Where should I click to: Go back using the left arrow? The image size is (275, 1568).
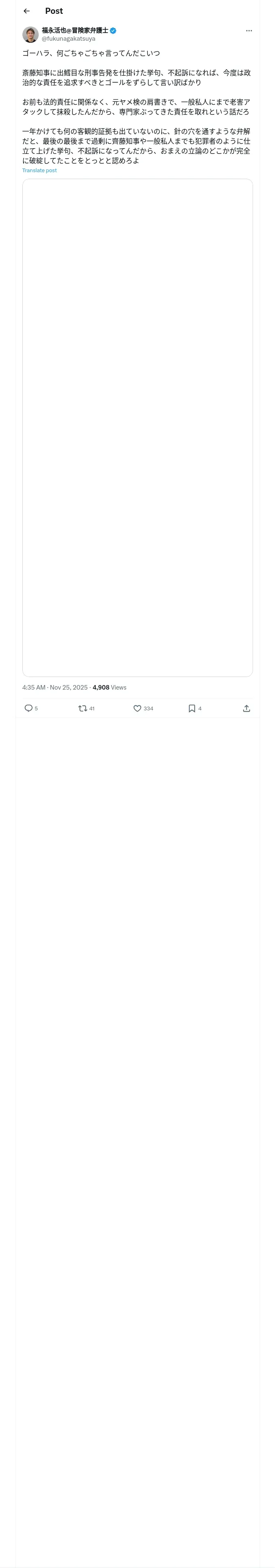(x=26, y=11)
